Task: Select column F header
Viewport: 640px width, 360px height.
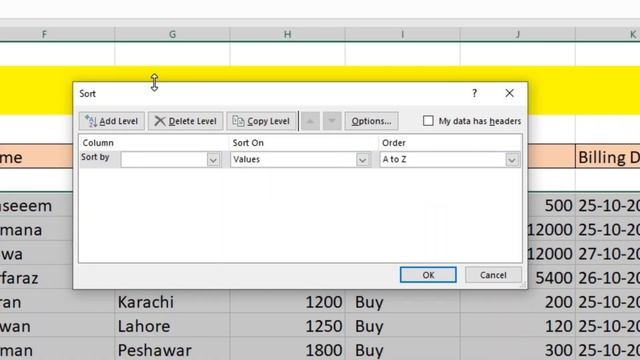Action: (x=57, y=34)
